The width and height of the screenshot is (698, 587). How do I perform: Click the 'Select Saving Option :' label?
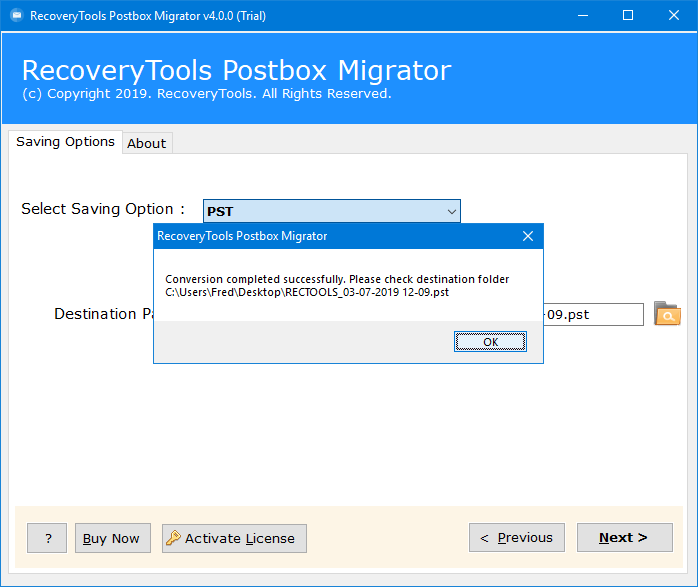[x=103, y=209]
